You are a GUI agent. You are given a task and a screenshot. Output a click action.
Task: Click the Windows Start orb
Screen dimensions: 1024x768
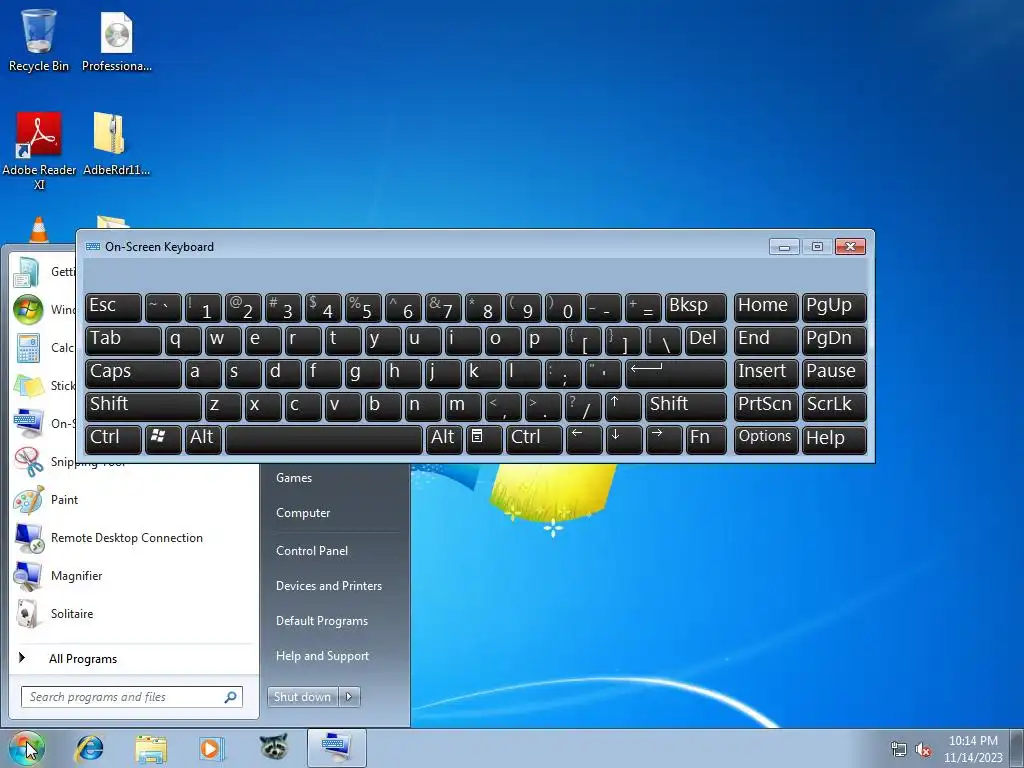27,748
